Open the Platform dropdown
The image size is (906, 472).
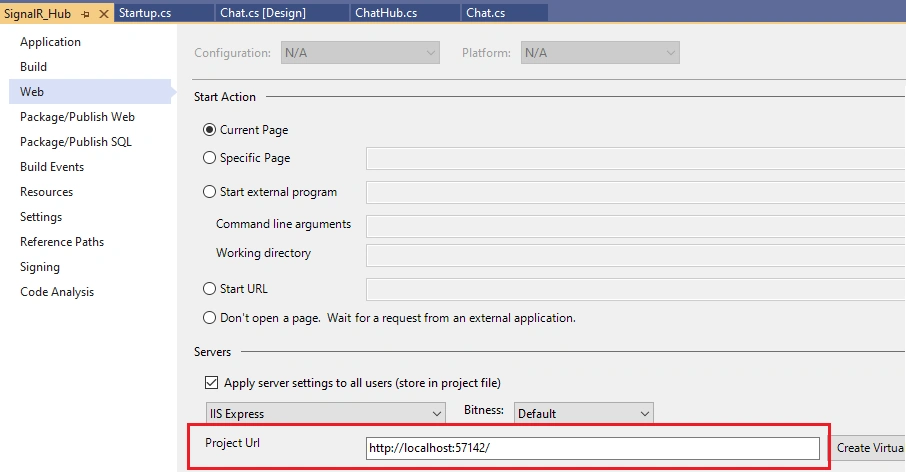click(x=600, y=53)
